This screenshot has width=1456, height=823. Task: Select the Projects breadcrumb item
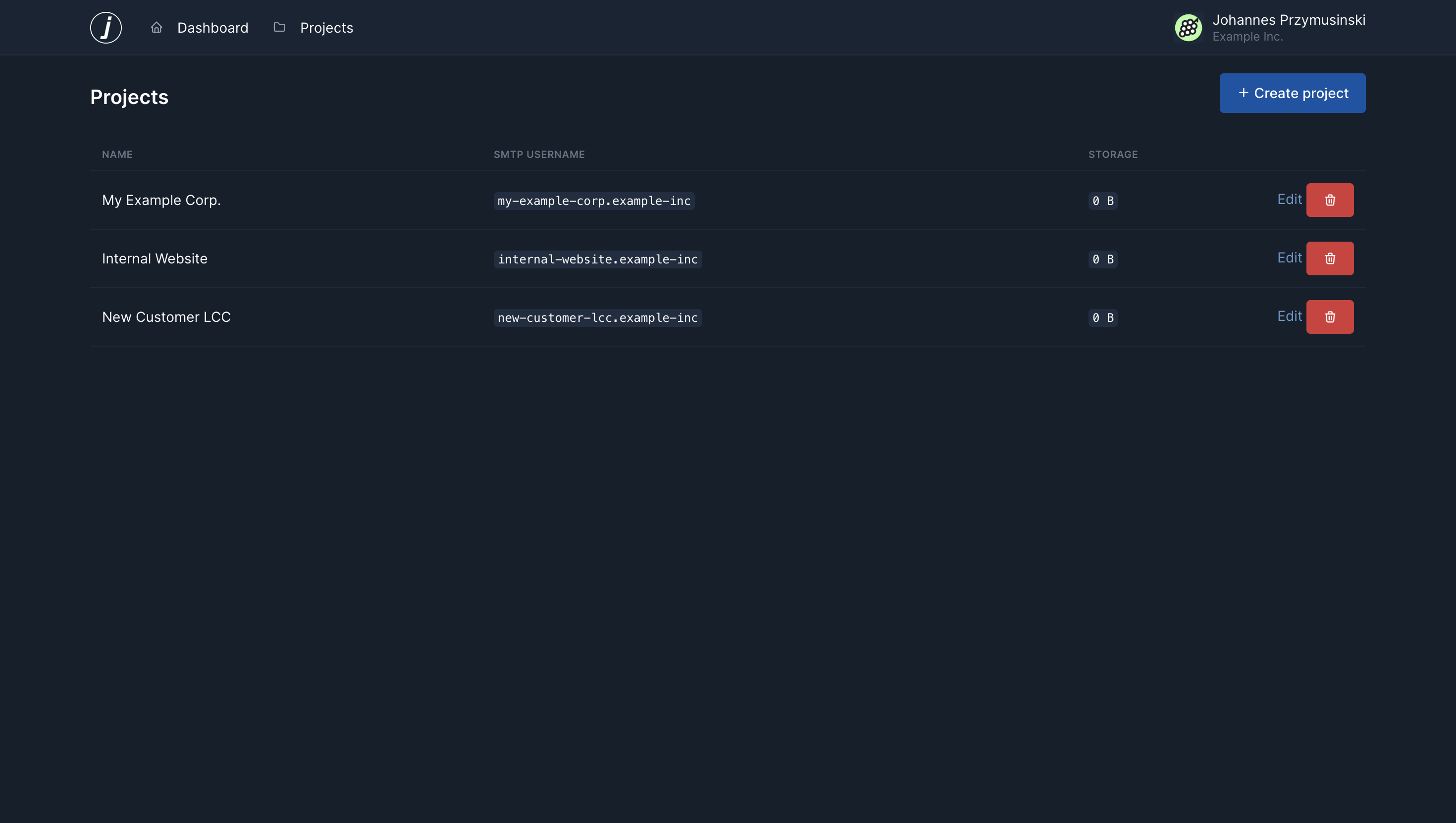click(x=327, y=27)
